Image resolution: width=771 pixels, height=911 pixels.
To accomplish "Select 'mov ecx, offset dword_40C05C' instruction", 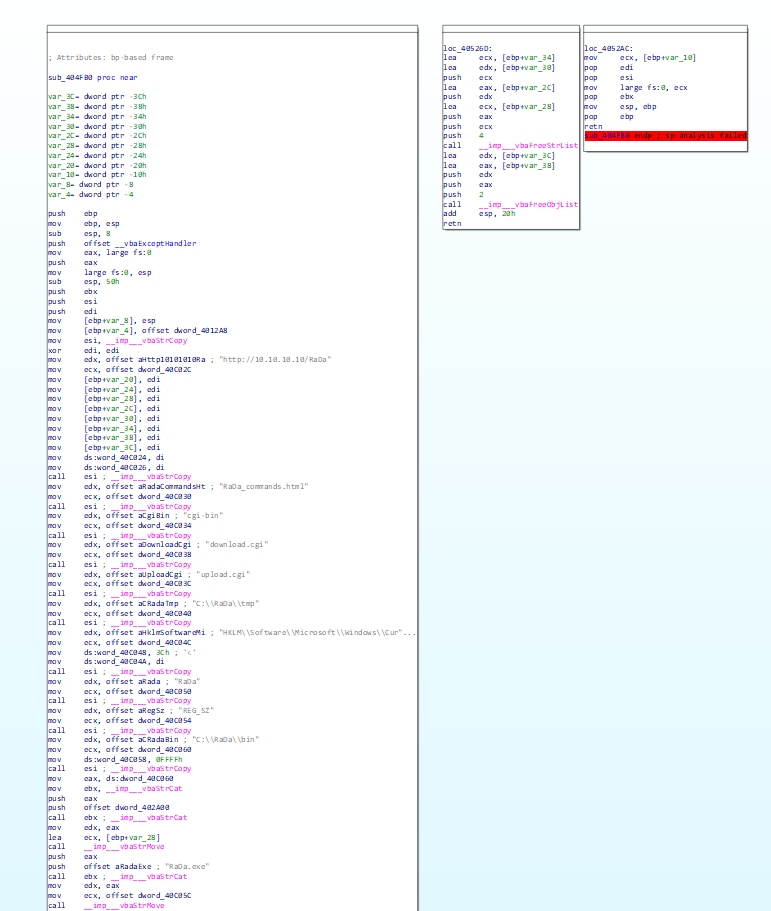I will click(x=120, y=895).
